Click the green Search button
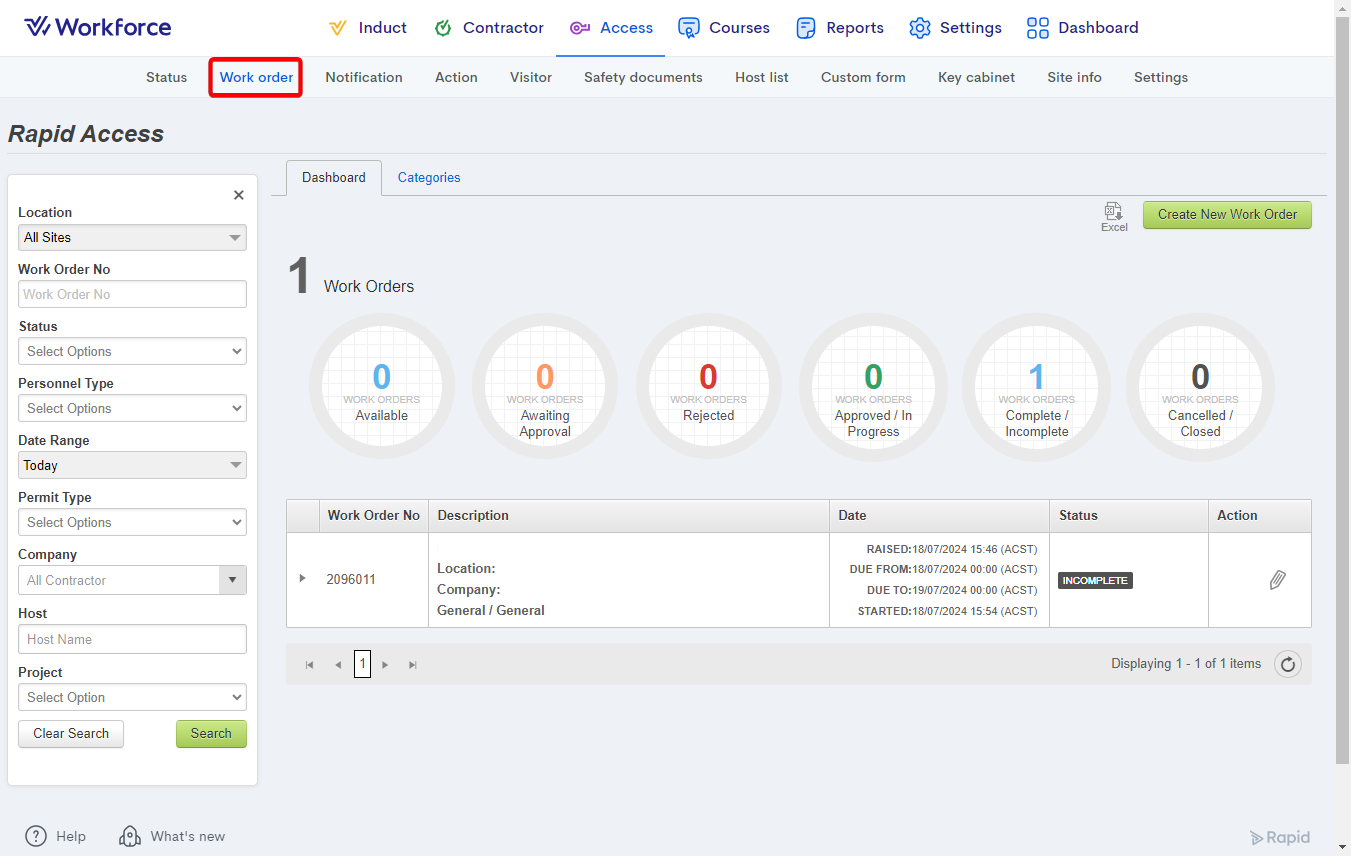Screen dimensions: 1351x856 (211, 733)
